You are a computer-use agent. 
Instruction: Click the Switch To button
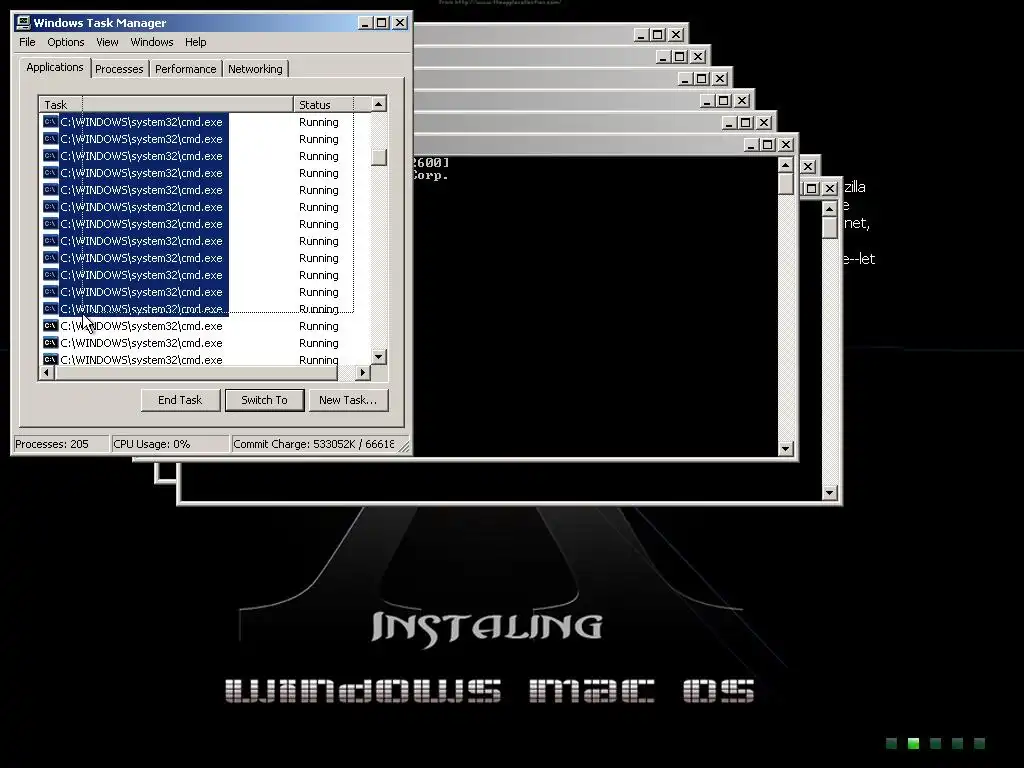pos(264,400)
